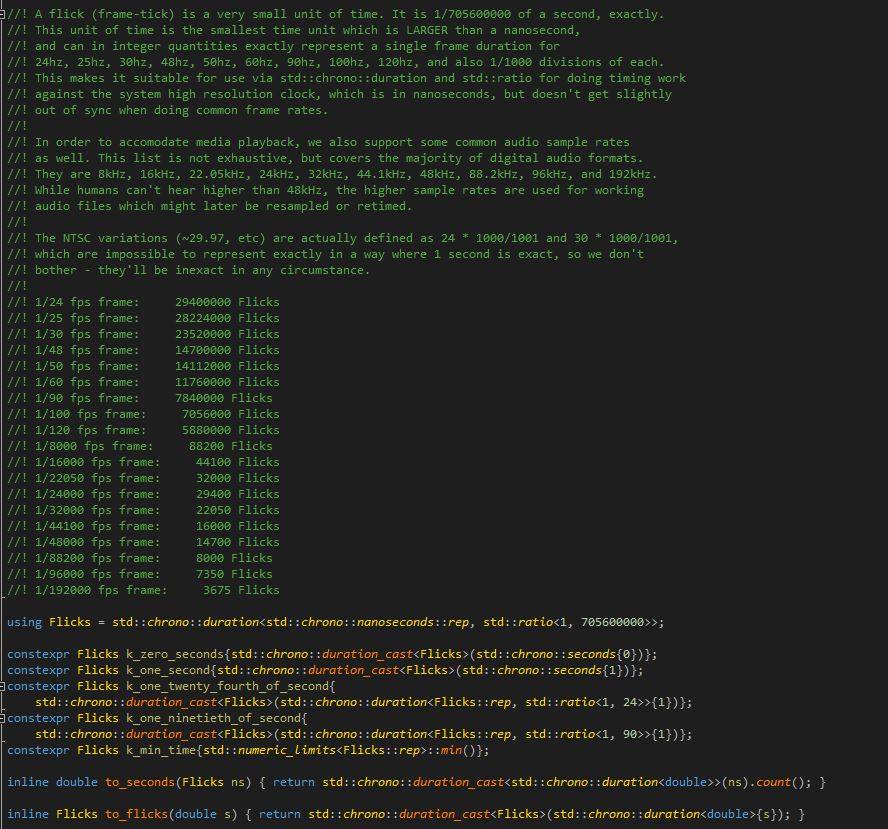Click the 'using' keyword before Flicks

point(24,622)
